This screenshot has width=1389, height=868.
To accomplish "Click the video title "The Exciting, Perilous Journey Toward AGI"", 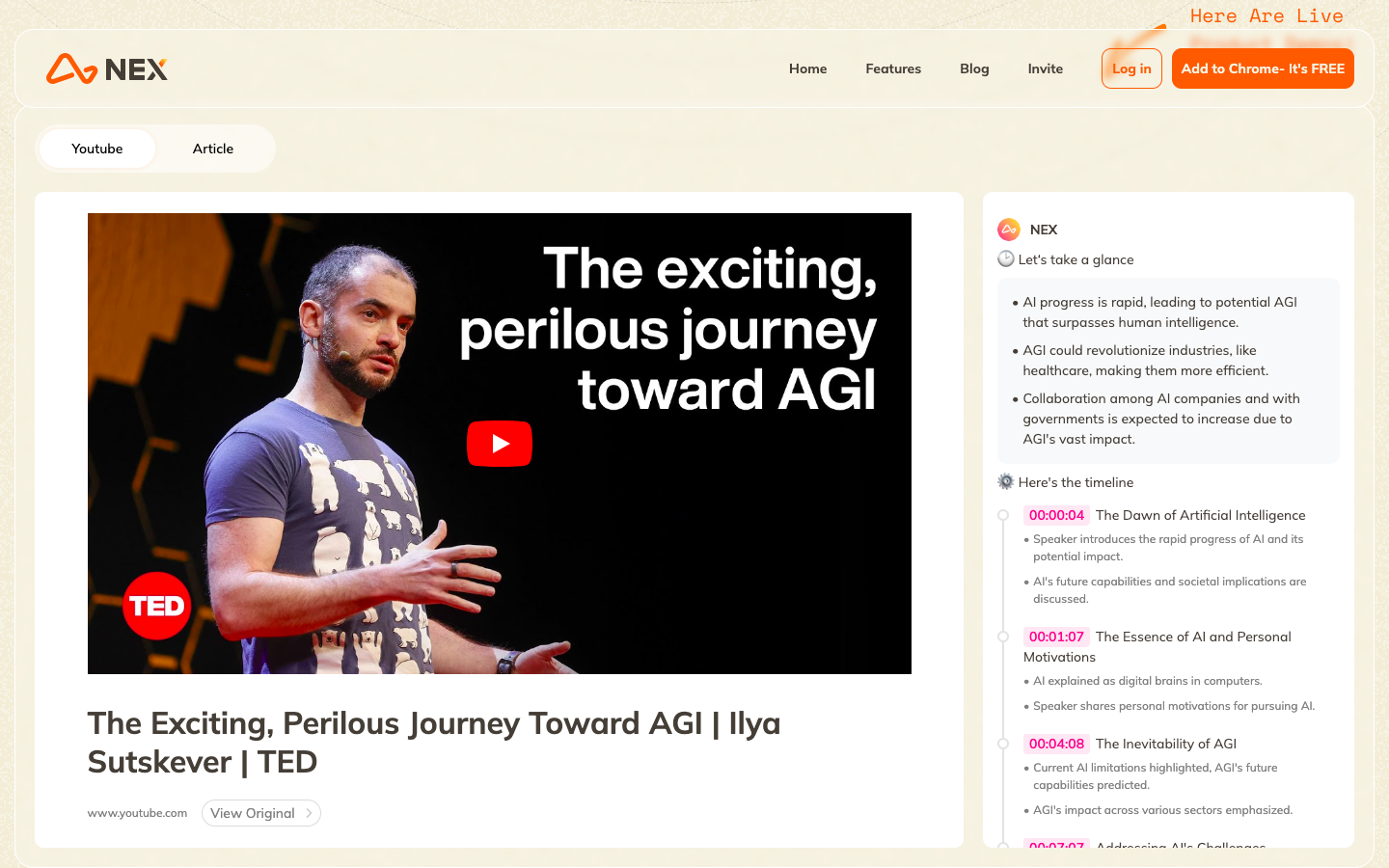I will tap(434, 743).
